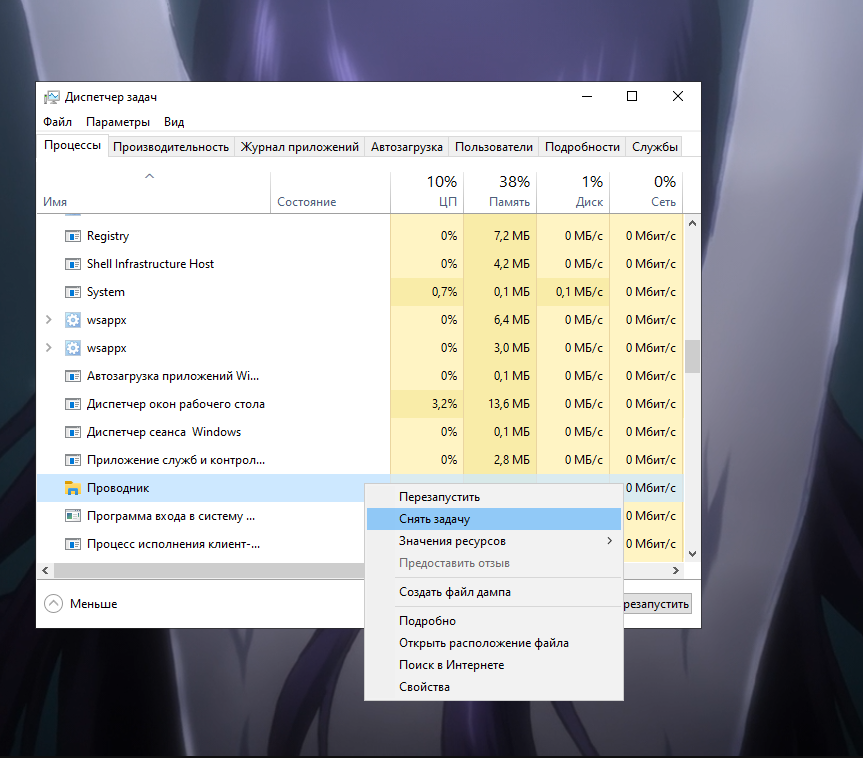Expand the wsappx group using 6,4 МБ
Image resolution: width=863 pixels, height=758 pixels.
coord(48,320)
